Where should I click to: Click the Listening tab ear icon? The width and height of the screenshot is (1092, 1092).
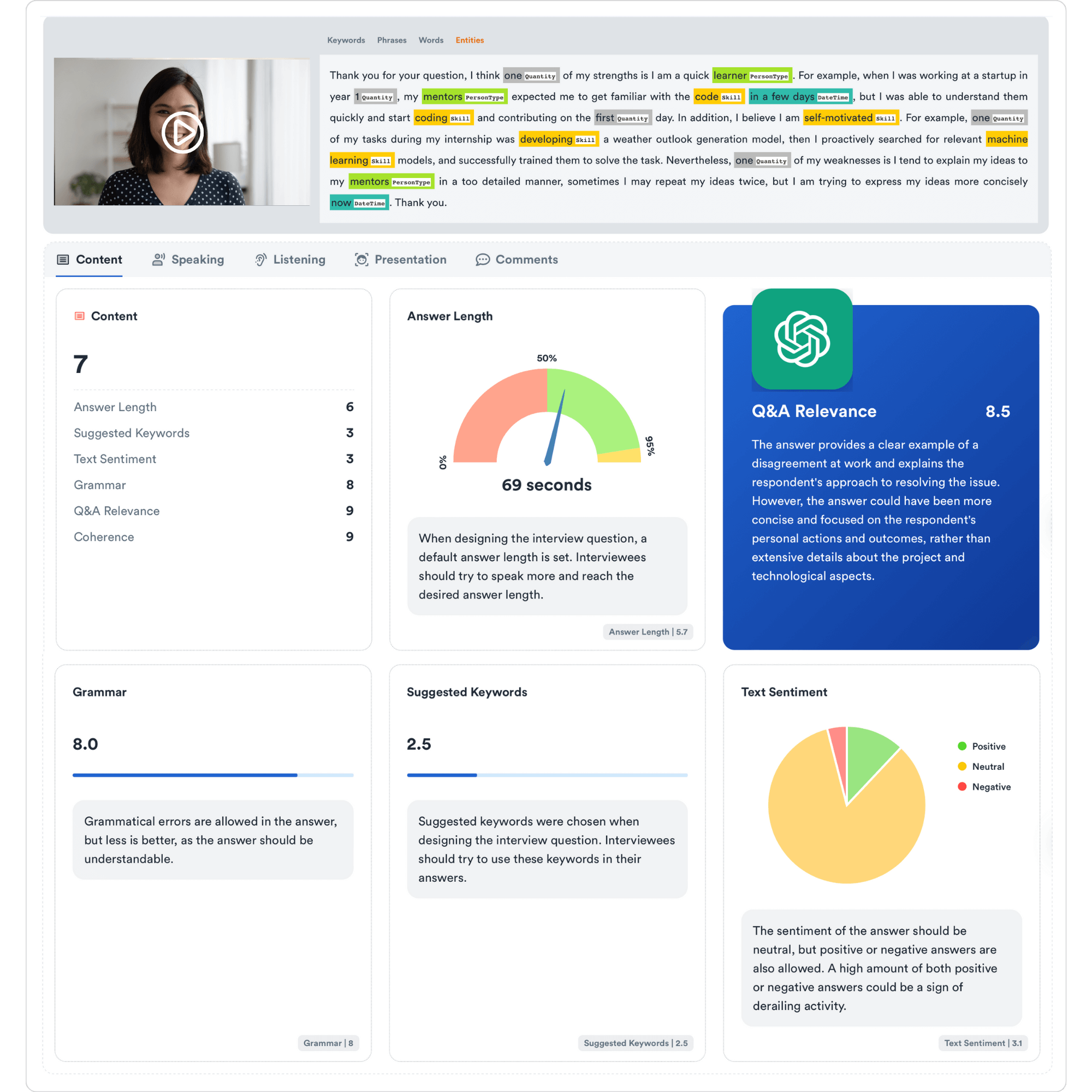click(260, 259)
